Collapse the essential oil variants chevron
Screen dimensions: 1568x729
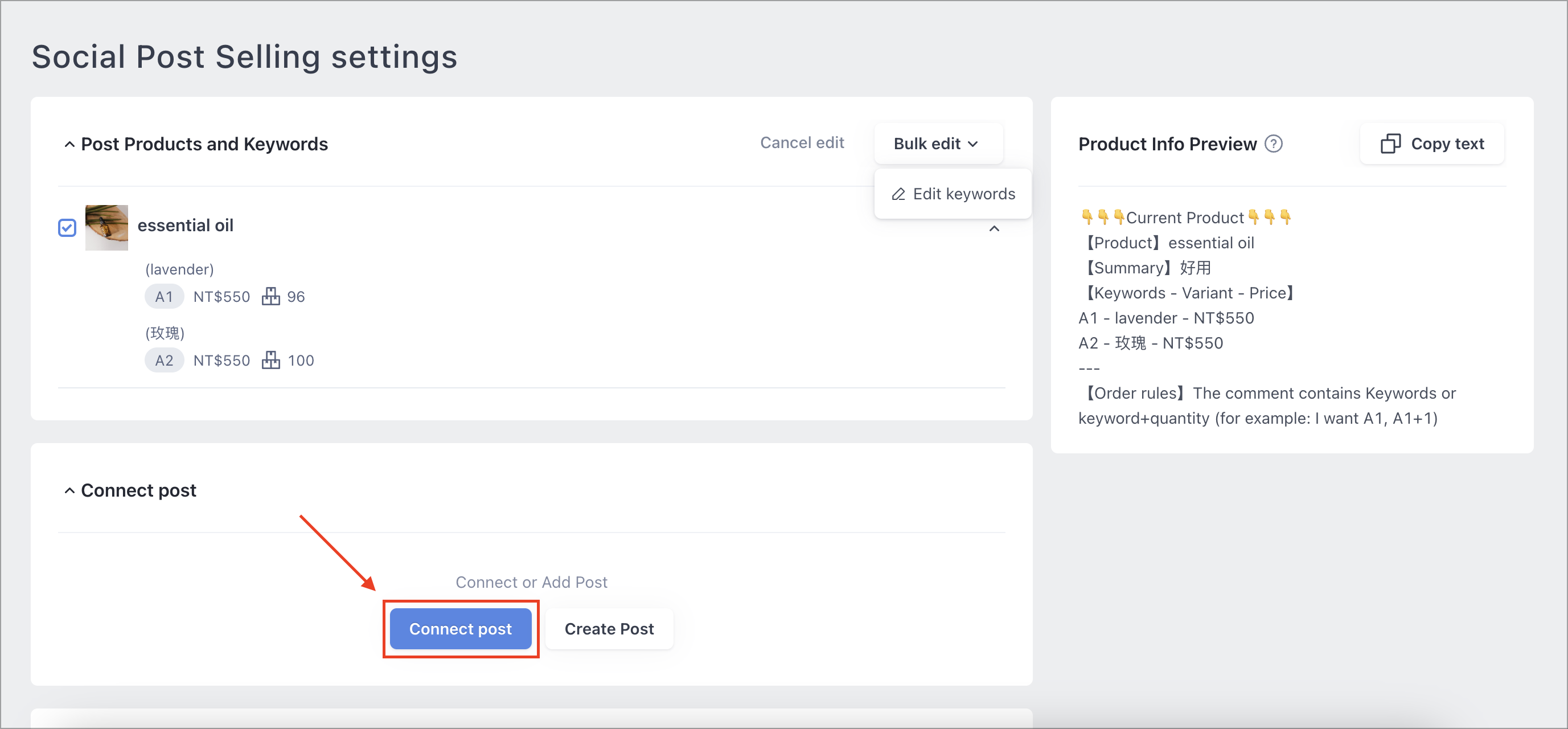click(994, 229)
